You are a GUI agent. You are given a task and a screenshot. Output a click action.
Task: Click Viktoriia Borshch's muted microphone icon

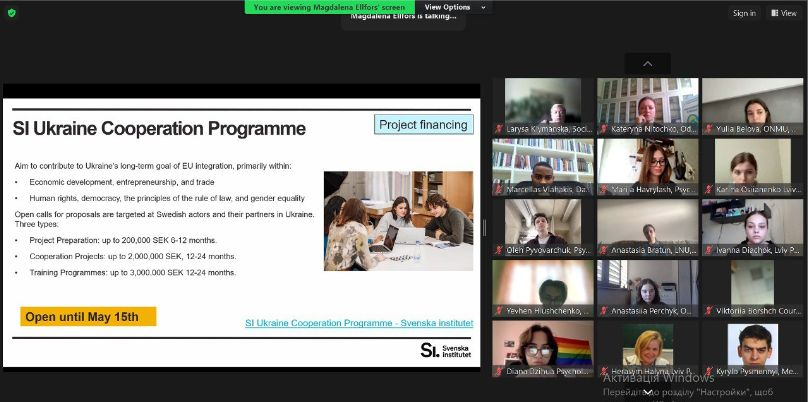[x=709, y=311]
